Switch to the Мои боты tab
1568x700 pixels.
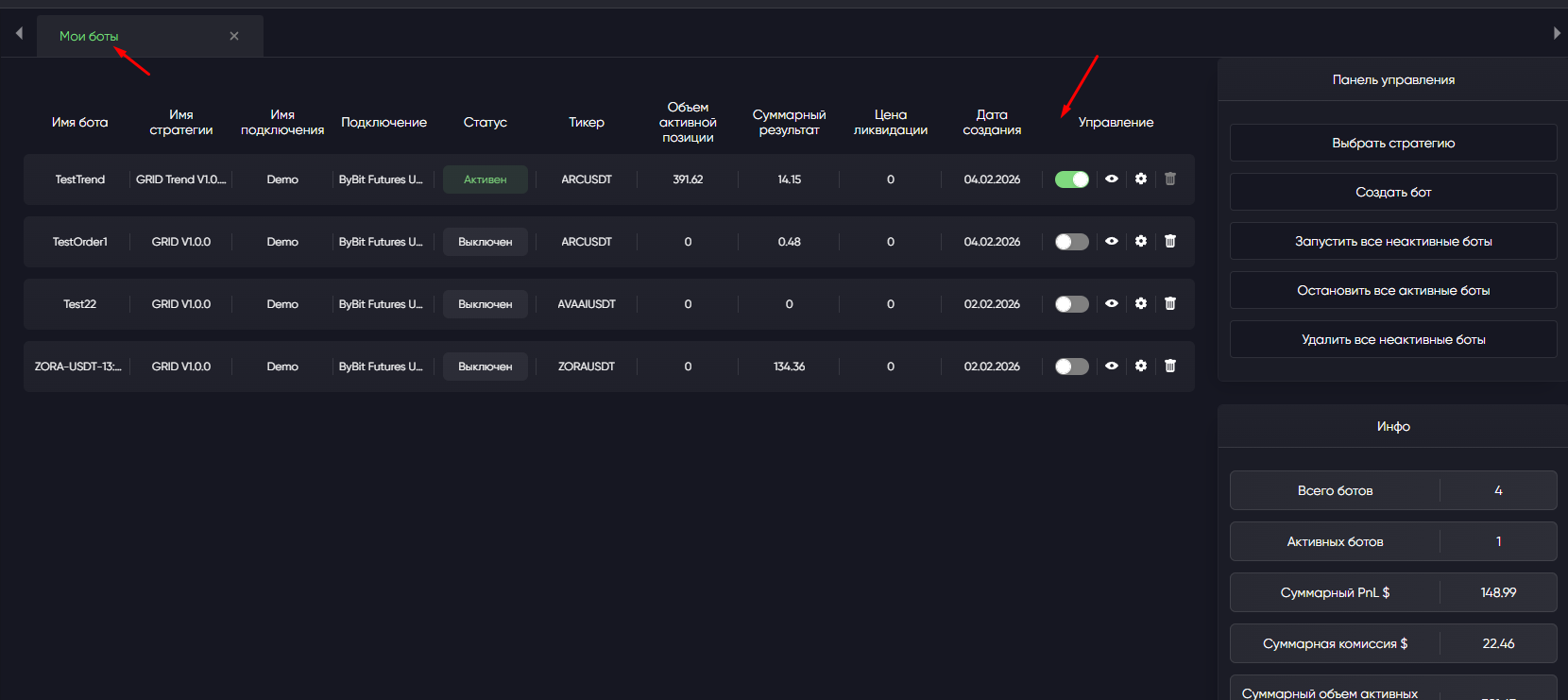[x=89, y=36]
